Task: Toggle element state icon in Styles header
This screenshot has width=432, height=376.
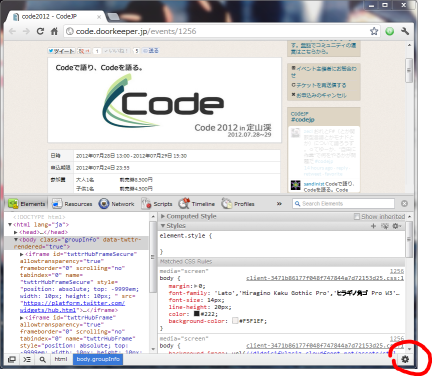Action: coord(385,226)
